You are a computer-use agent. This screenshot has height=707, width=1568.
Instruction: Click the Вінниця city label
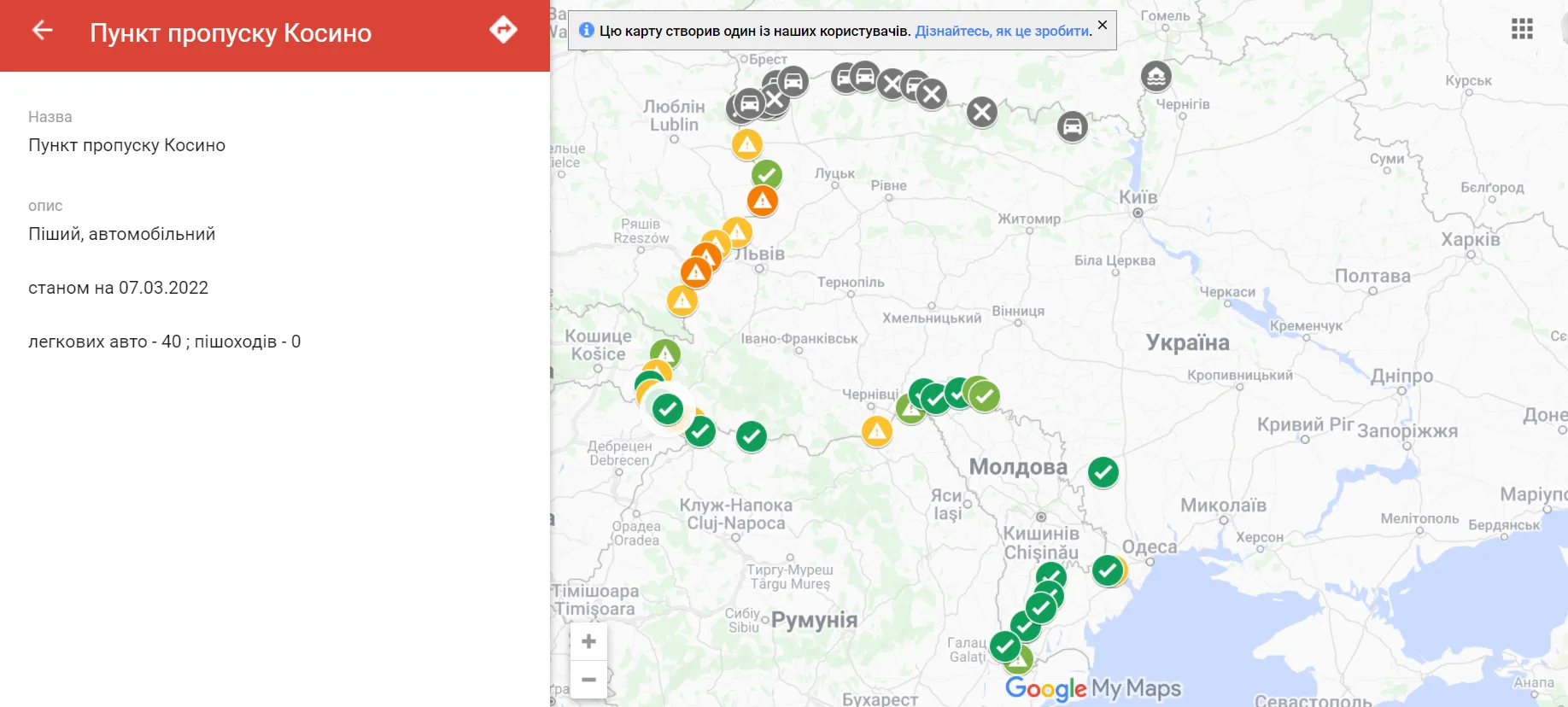pyautogui.click(x=1018, y=311)
